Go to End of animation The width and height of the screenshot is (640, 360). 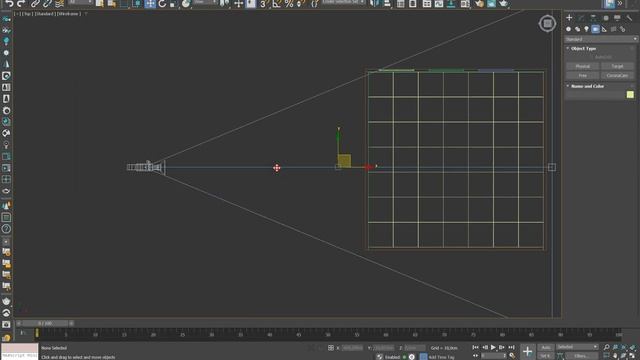tap(511, 347)
